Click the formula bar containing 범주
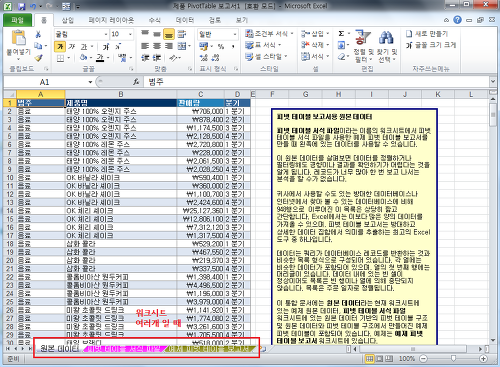The width and height of the screenshot is (500, 367). point(317,82)
